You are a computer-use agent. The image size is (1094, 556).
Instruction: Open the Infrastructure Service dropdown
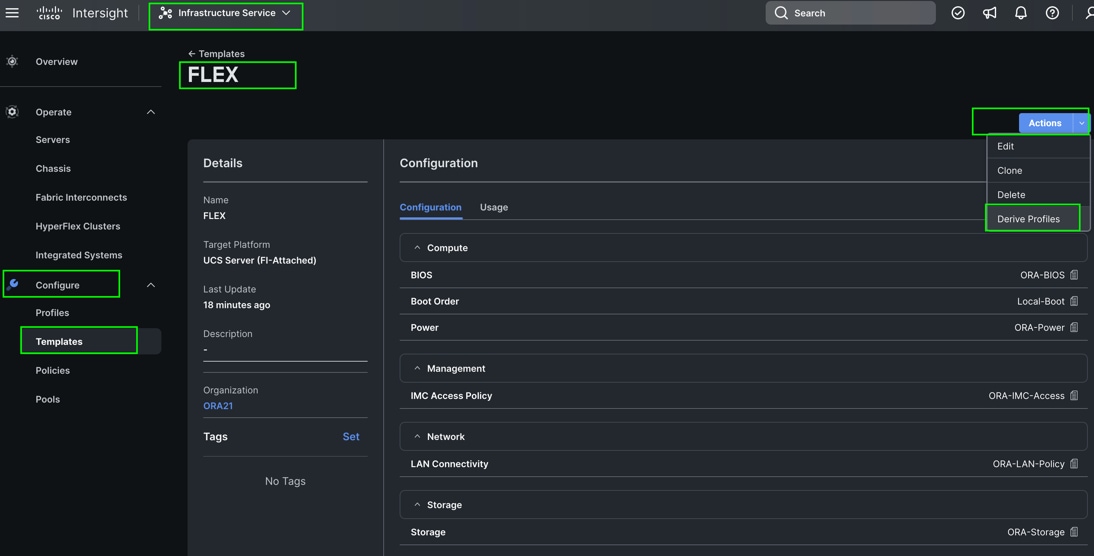point(226,13)
